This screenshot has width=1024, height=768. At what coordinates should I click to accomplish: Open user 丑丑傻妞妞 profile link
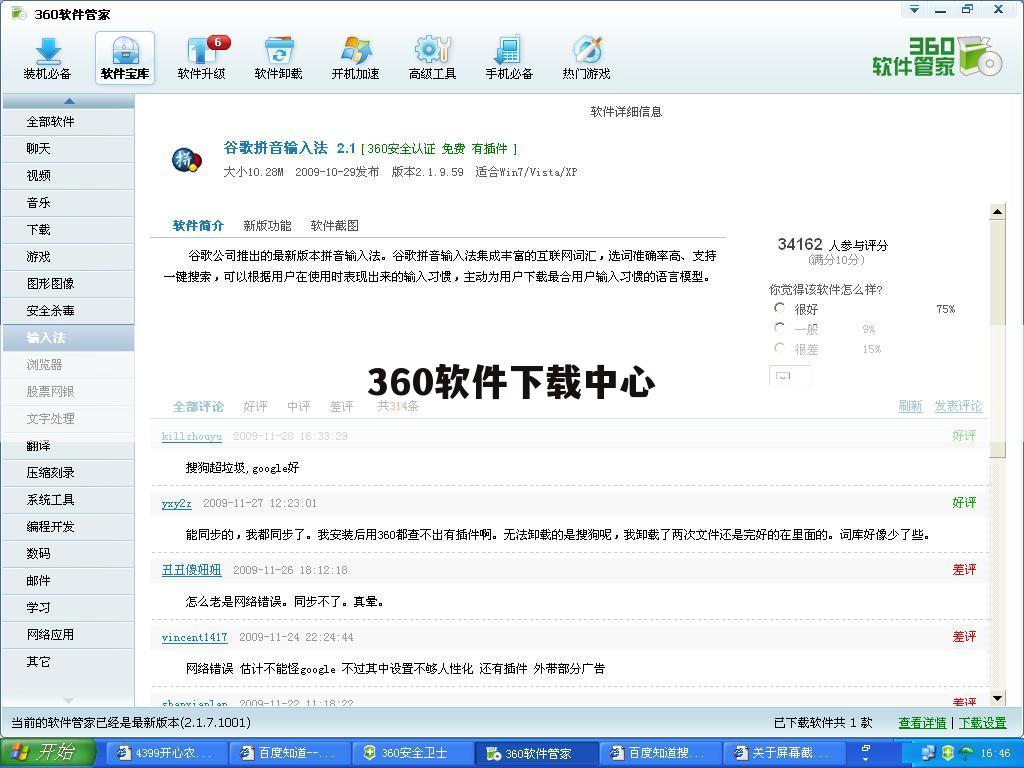pos(191,569)
